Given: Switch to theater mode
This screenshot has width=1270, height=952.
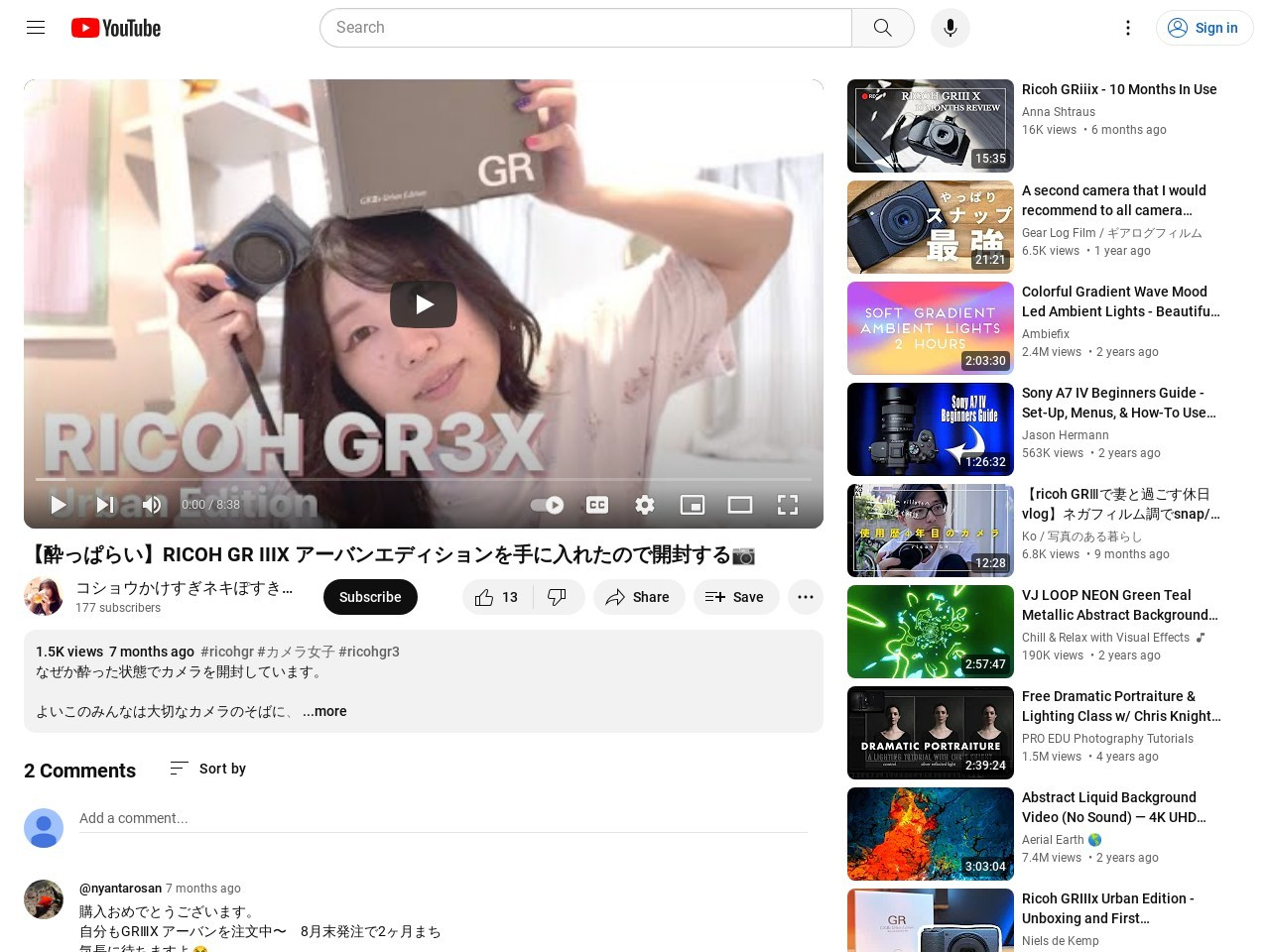Looking at the screenshot, I should click(740, 505).
